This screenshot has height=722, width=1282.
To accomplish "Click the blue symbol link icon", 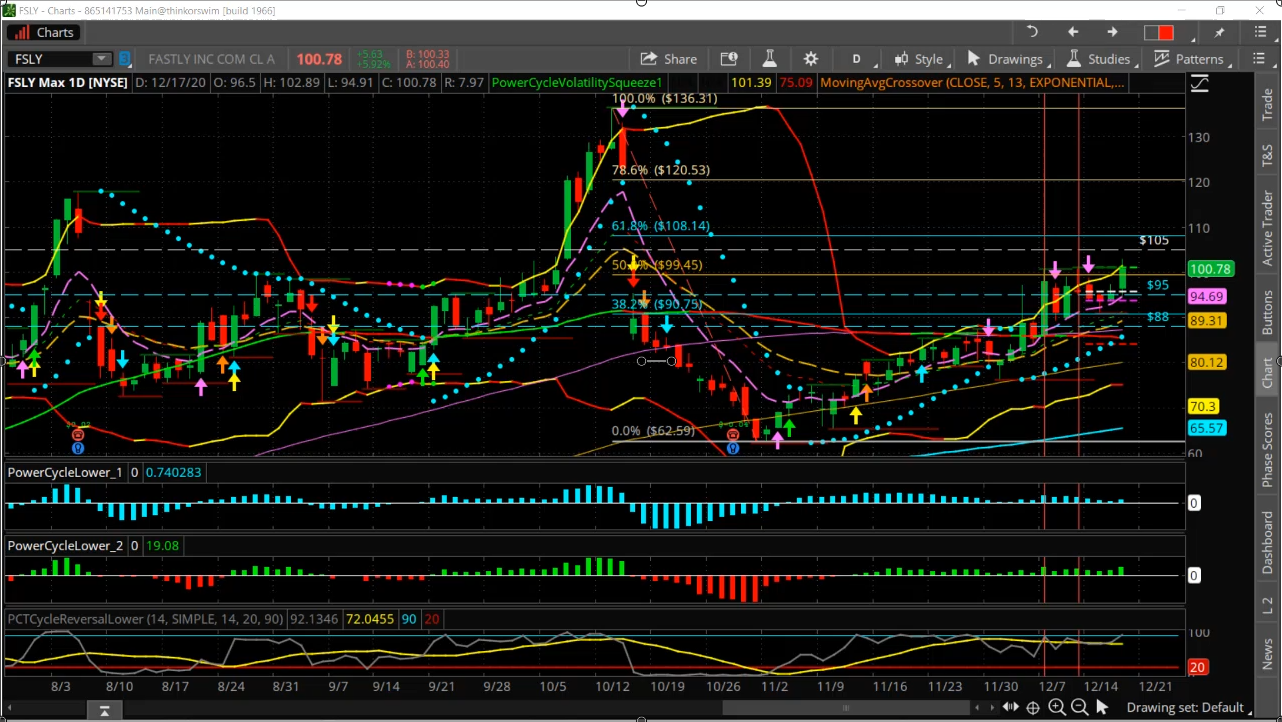I will click(x=126, y=59).
